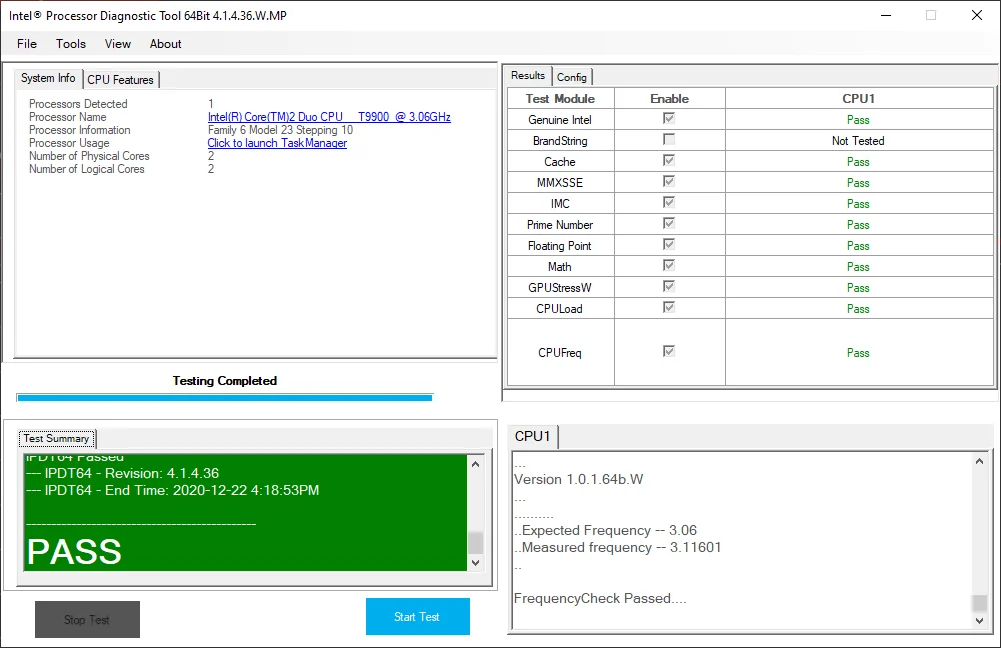Toggle the Prime Number test checkbox
The height and width of the screenshot is (648, 1001).
668,223
